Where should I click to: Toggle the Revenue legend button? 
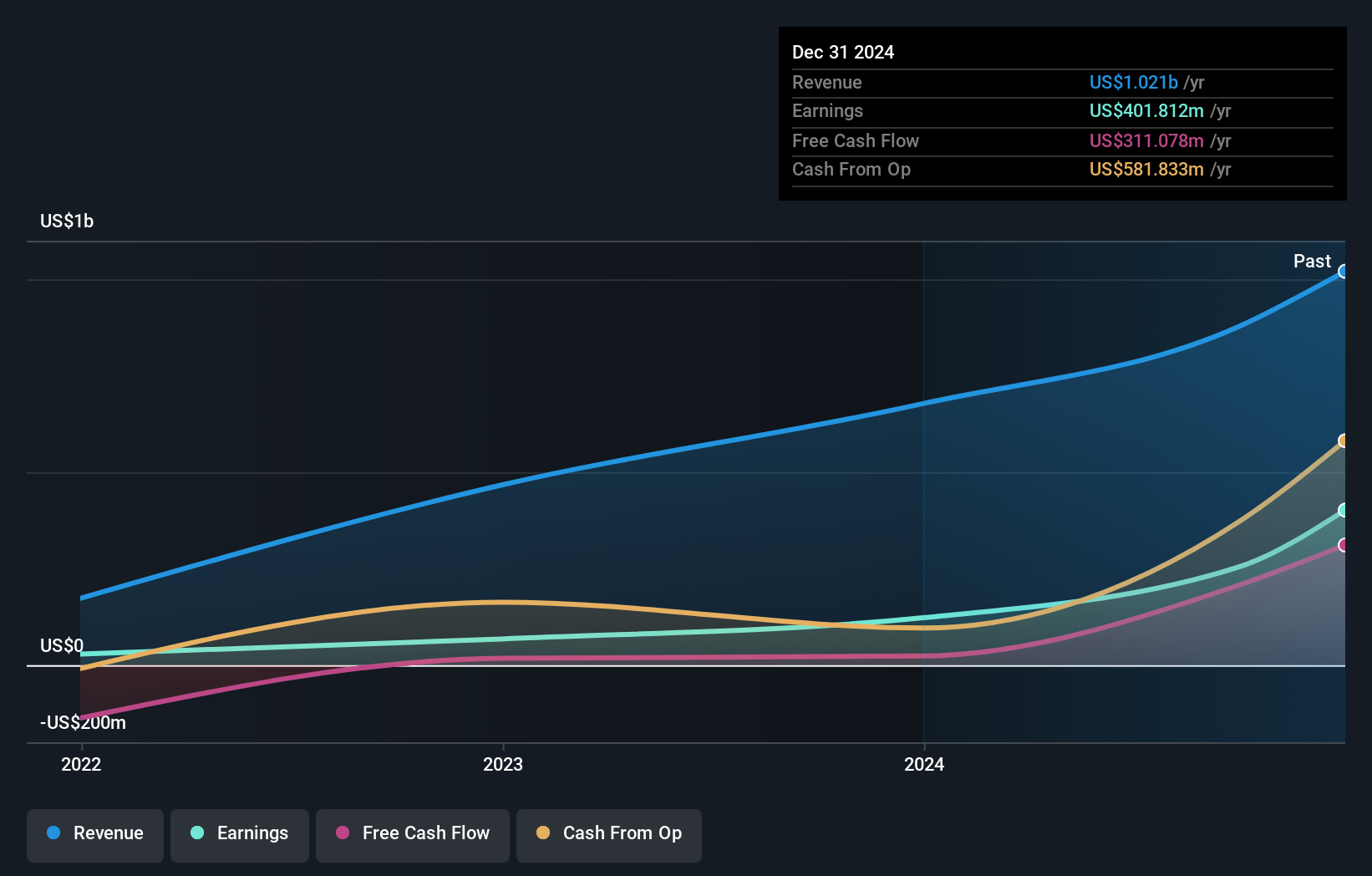95,835
